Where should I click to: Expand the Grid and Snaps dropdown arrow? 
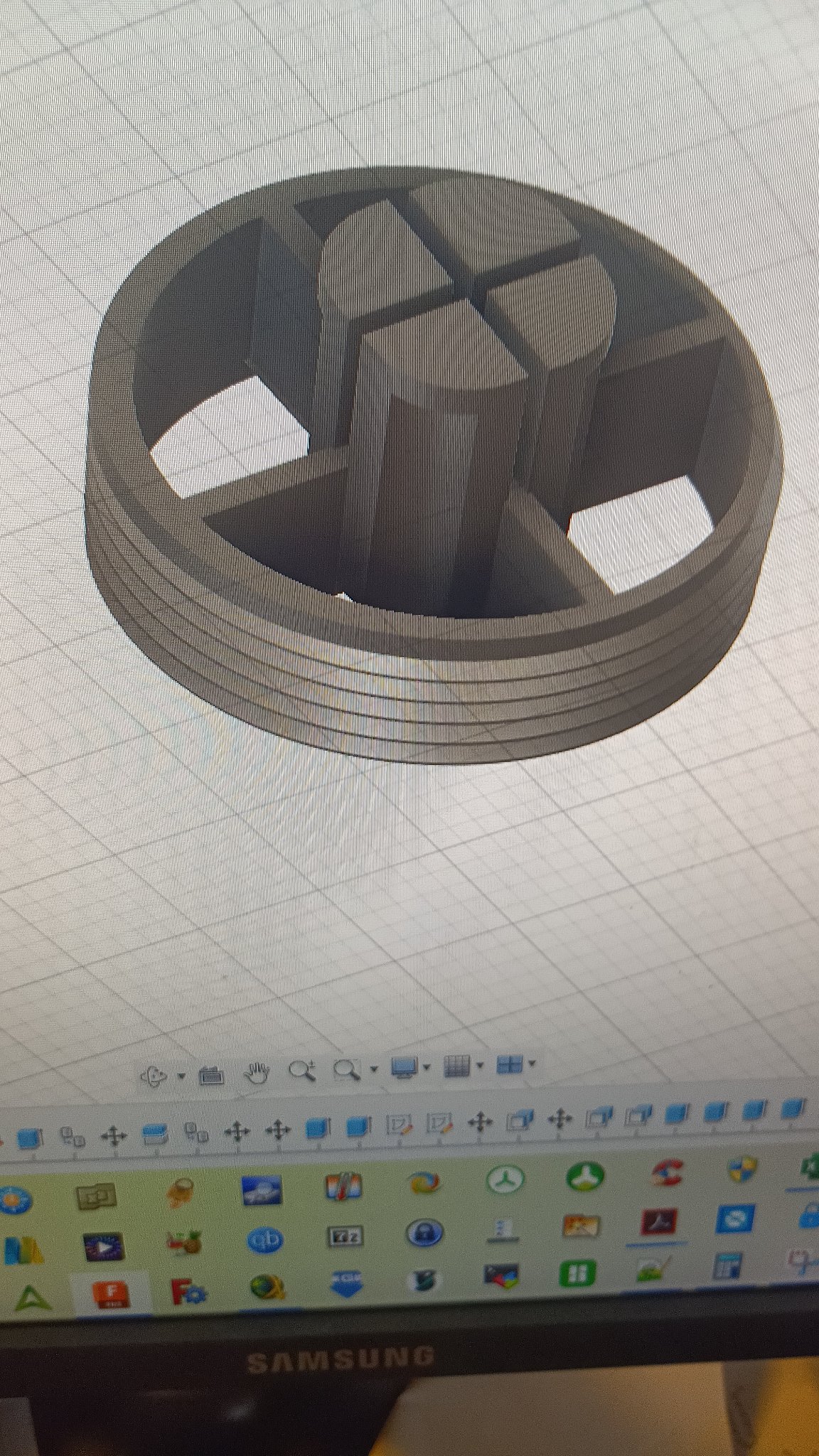coord(480,1065)
